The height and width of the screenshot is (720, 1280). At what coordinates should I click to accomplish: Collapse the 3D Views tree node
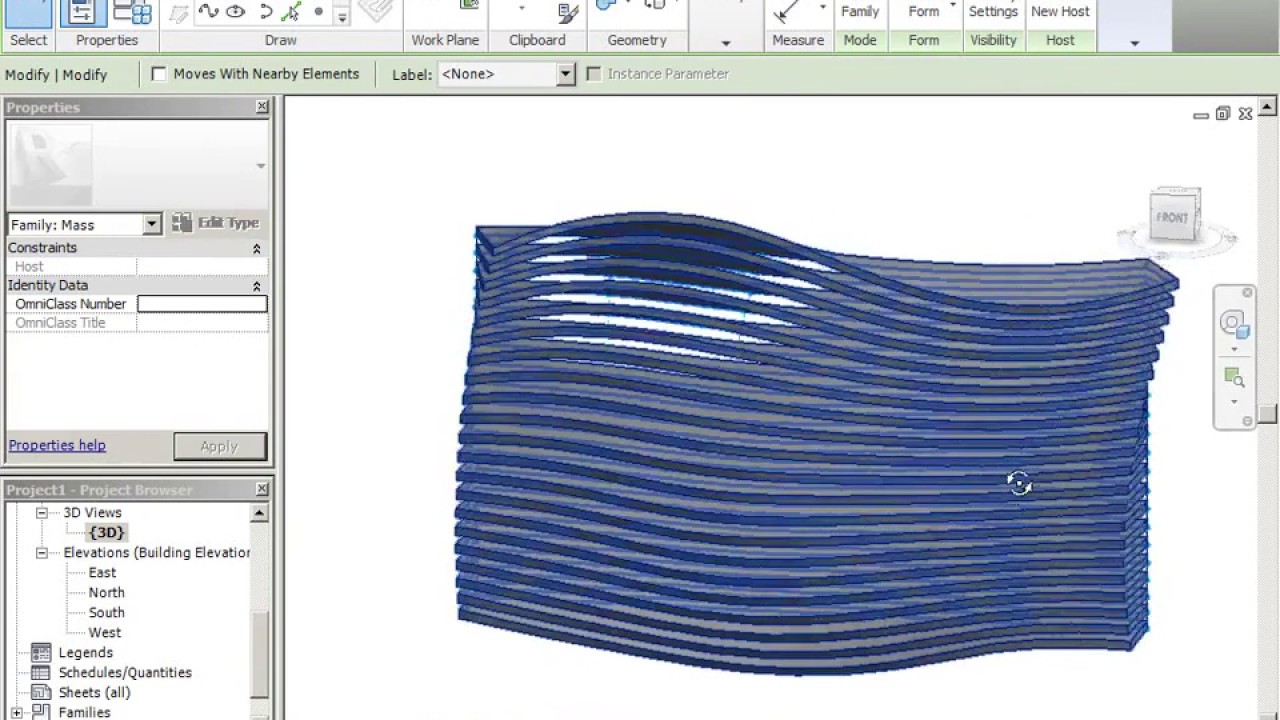click(42, 513)
